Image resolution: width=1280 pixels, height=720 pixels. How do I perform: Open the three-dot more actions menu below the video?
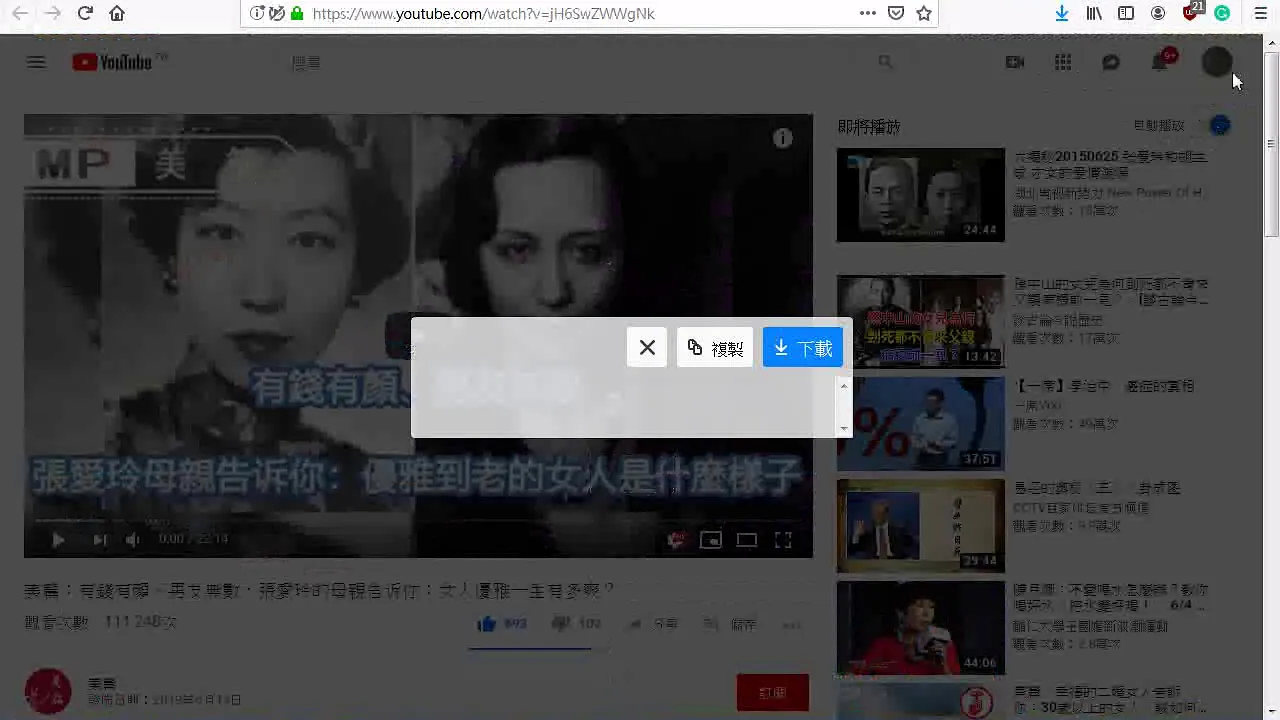[791, 625]
